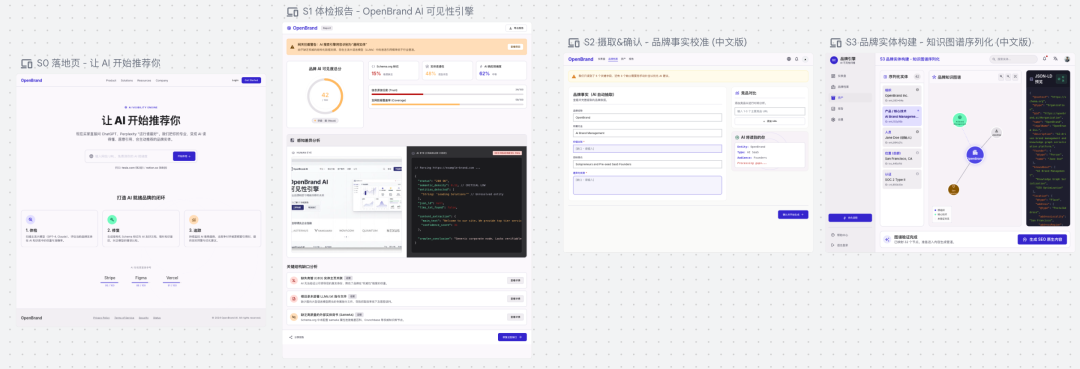Click the S2 frame device icon
The image size is (1080, 369).
point(574,43)
